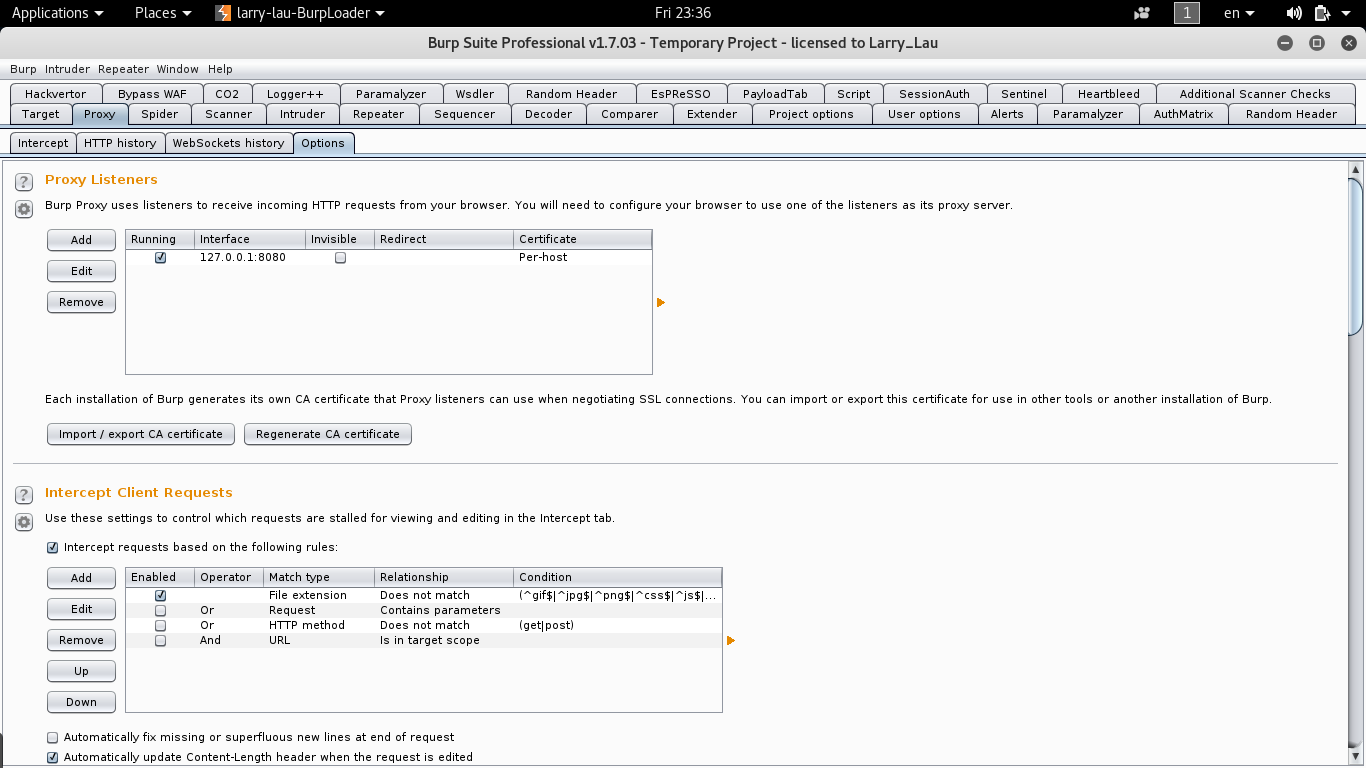
Task: Click the power battery icon in top bar
Action: point(1322,13)
